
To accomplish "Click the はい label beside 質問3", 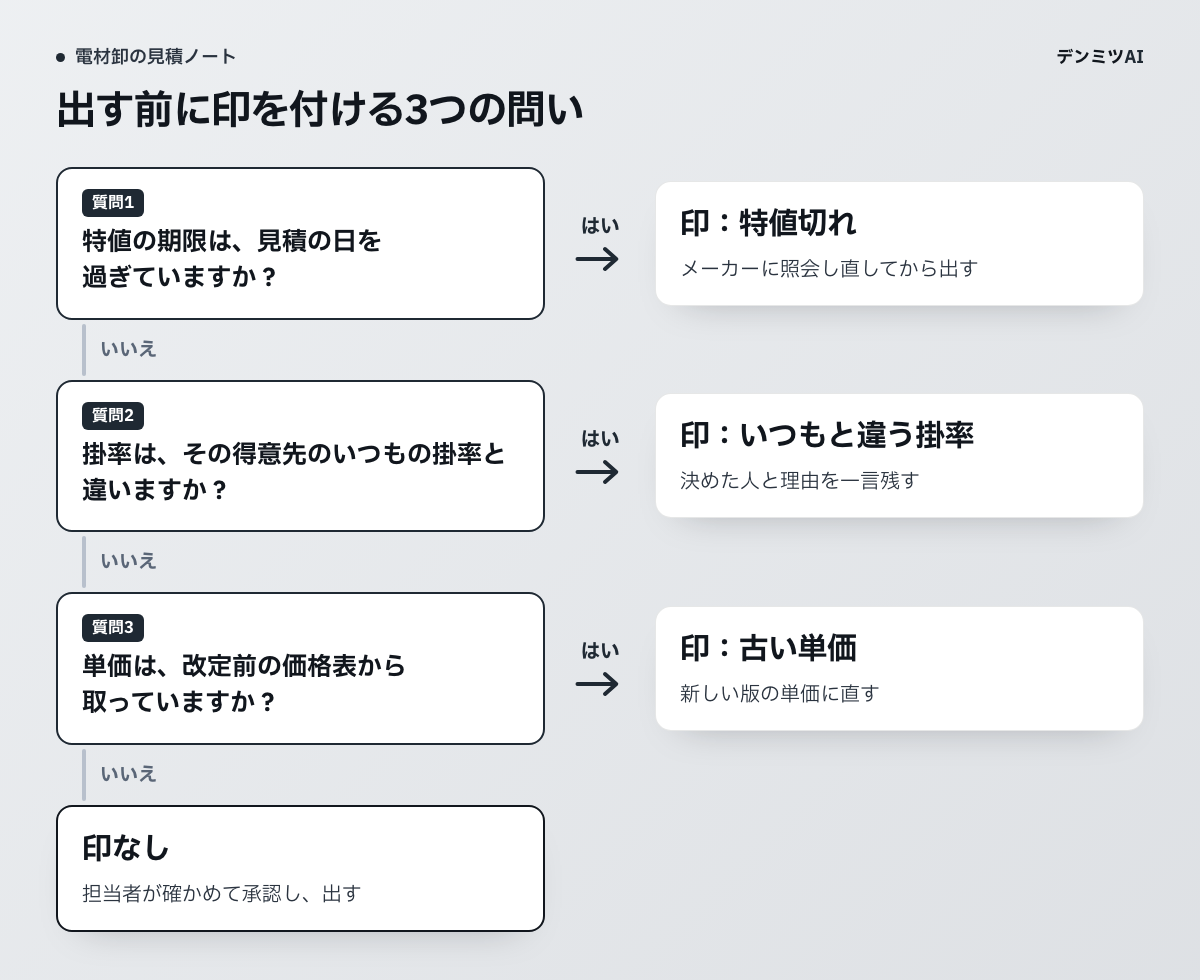I will [x=600, y=651].
